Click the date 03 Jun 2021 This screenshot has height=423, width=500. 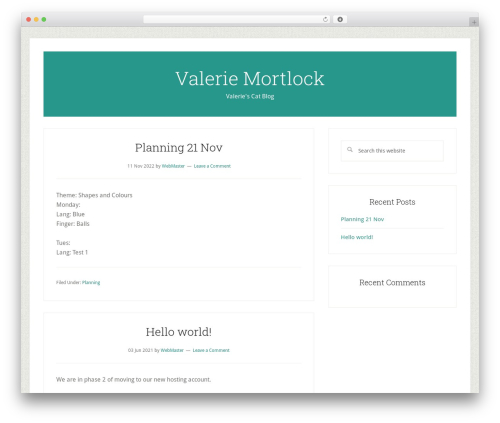(x=140, y=350)
